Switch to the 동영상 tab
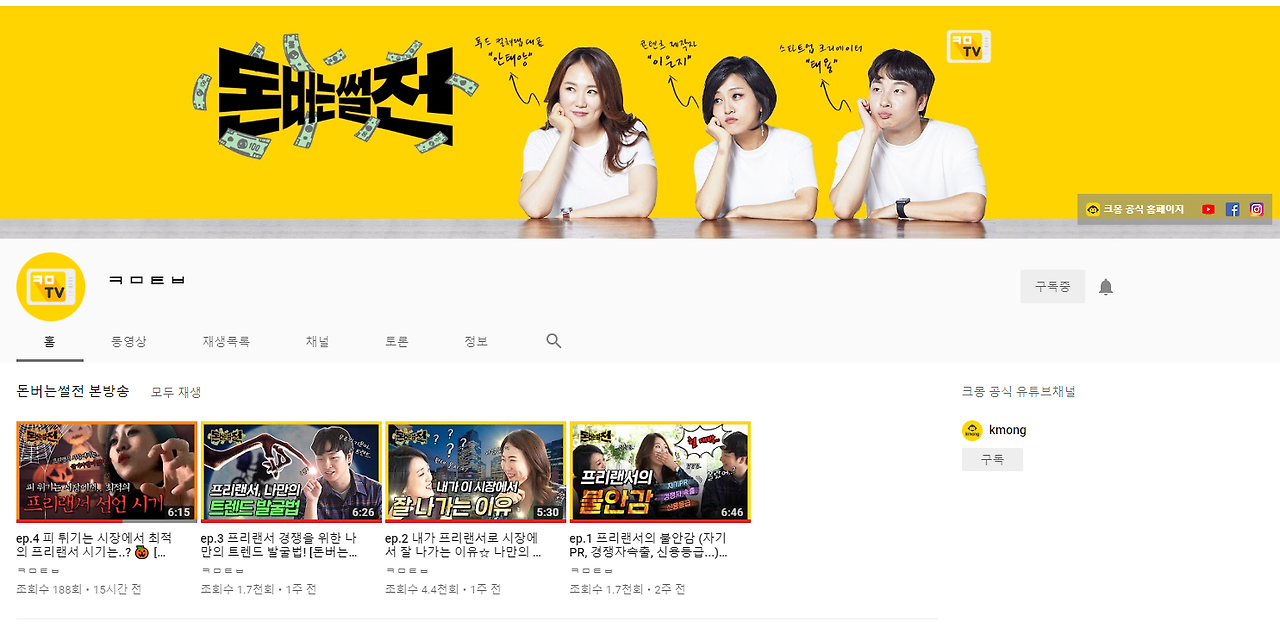 pos(130,340)
